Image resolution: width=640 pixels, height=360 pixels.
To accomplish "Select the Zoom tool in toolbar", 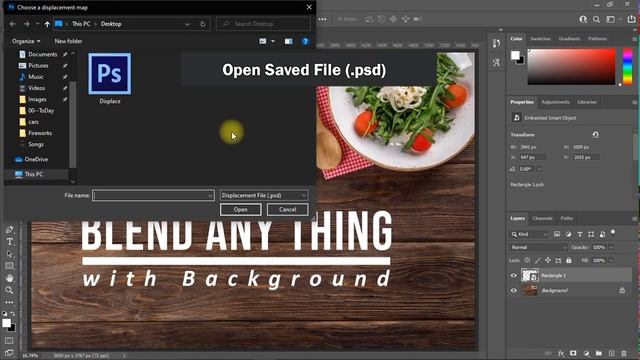I will tap(9, 290).
